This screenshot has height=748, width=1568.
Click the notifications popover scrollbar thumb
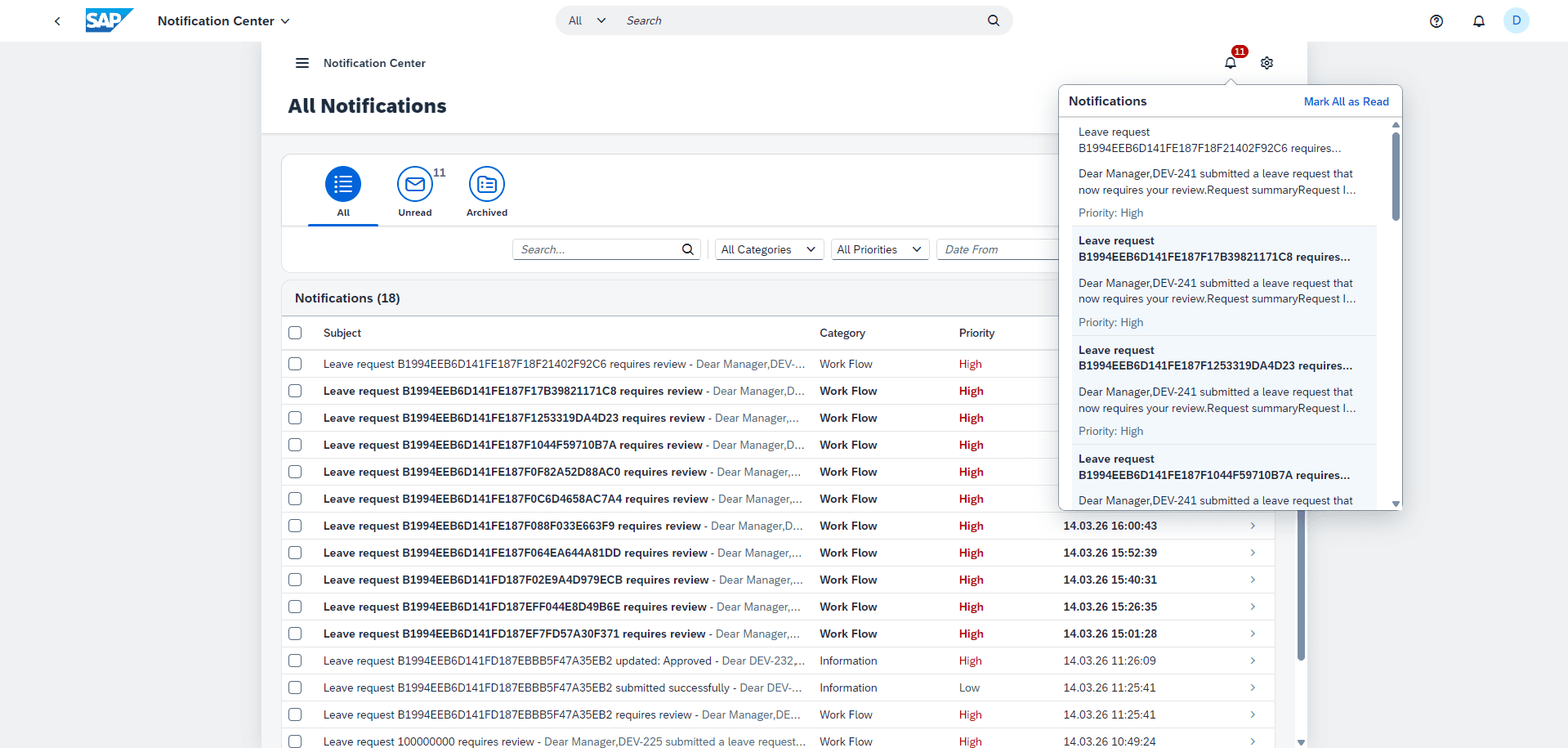pyautogui.click(x=1396, y=176)
